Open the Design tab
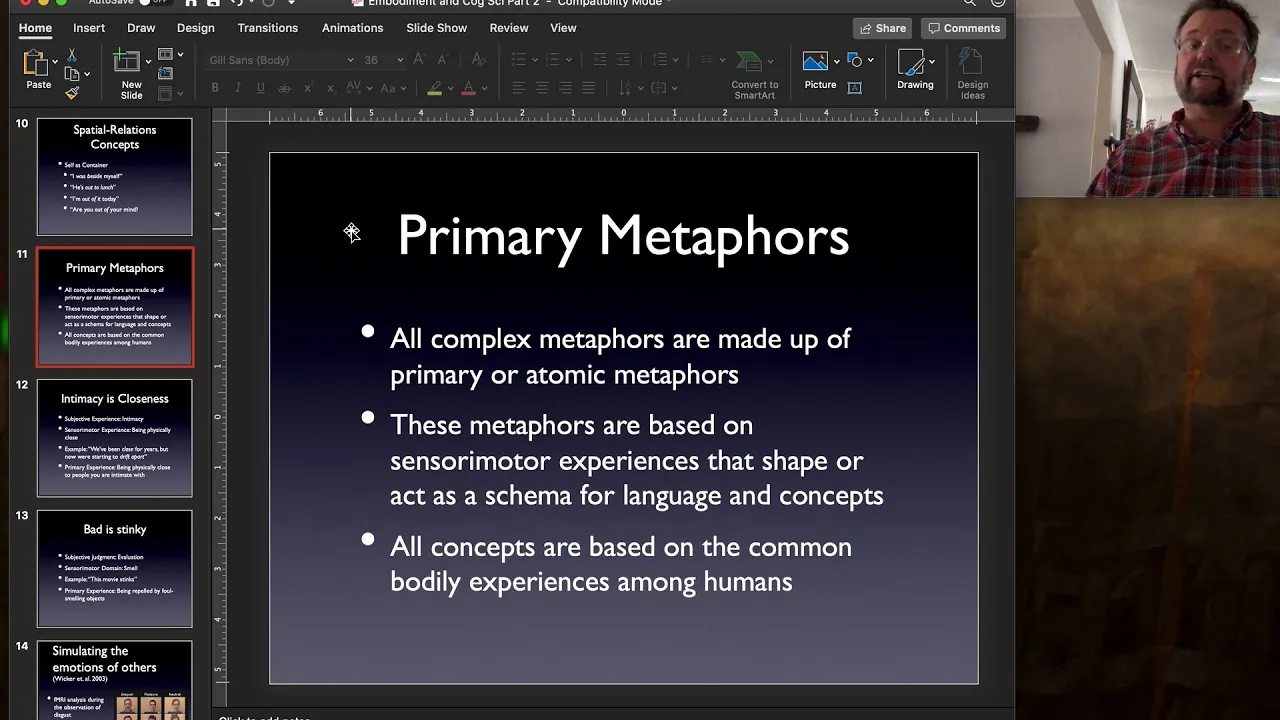 (x=196, y=28)
